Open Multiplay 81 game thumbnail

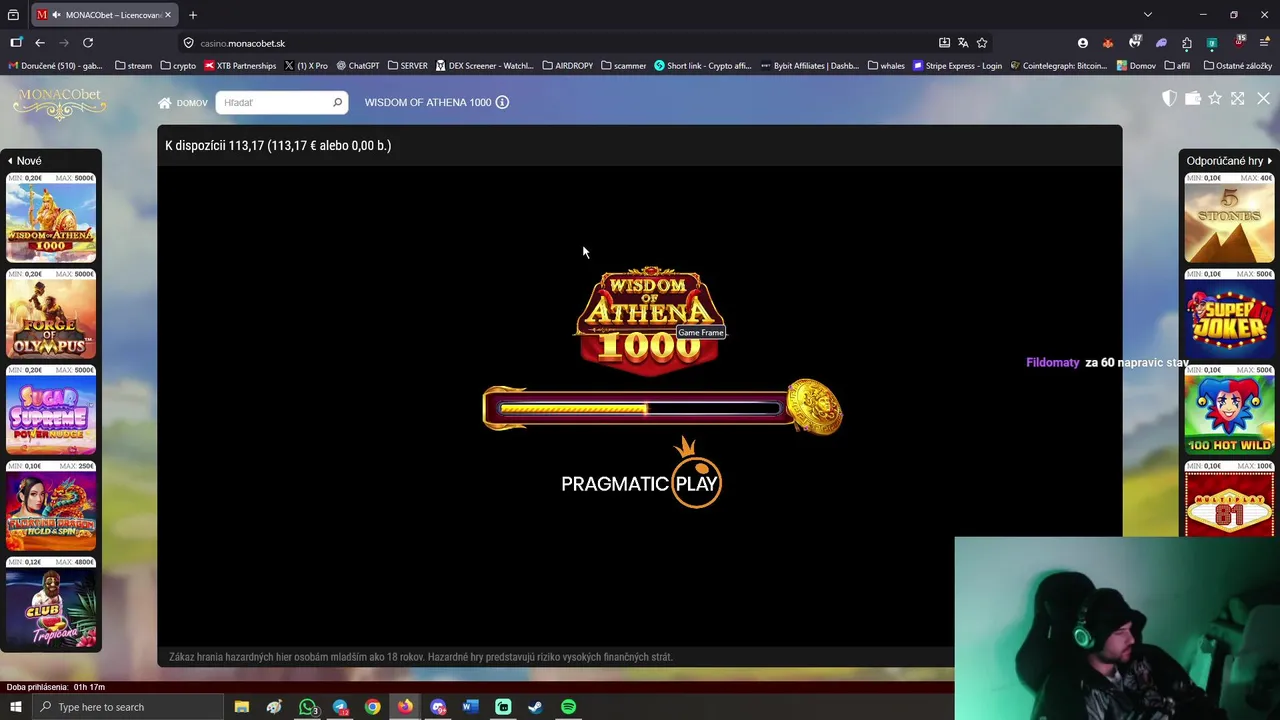coord(1229,499)
